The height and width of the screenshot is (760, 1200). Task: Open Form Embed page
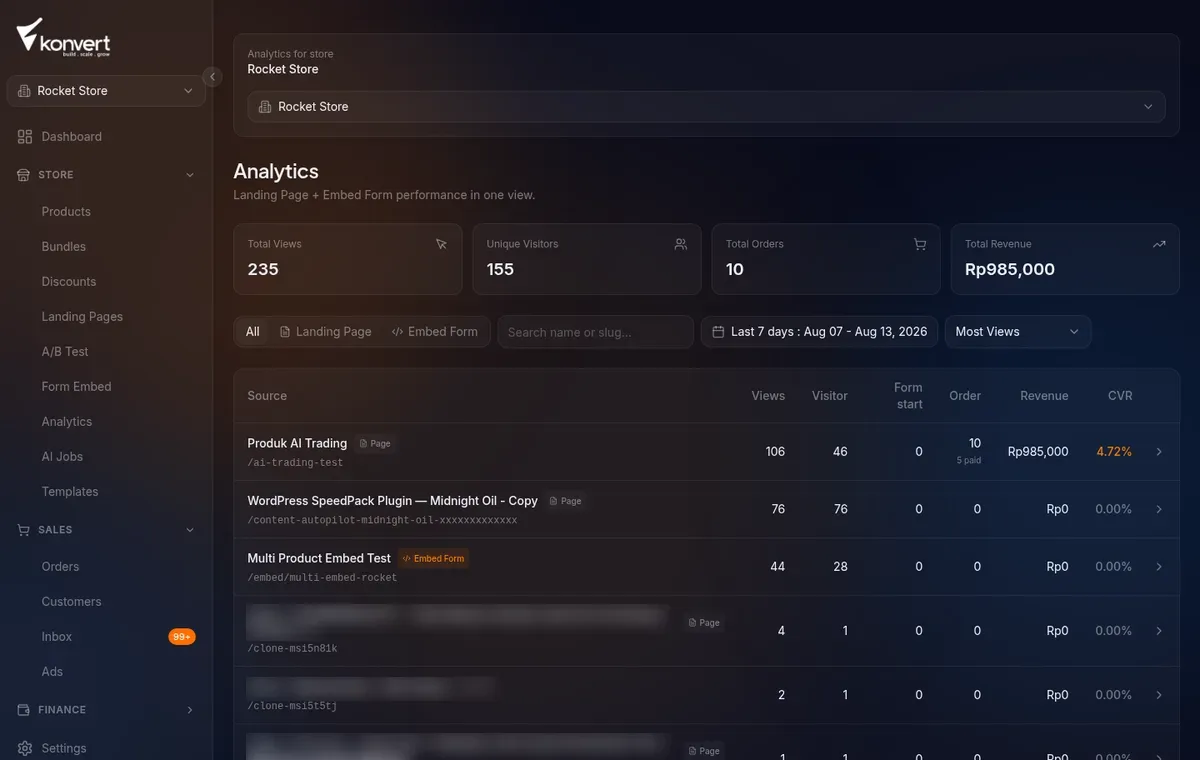(76, 387)
